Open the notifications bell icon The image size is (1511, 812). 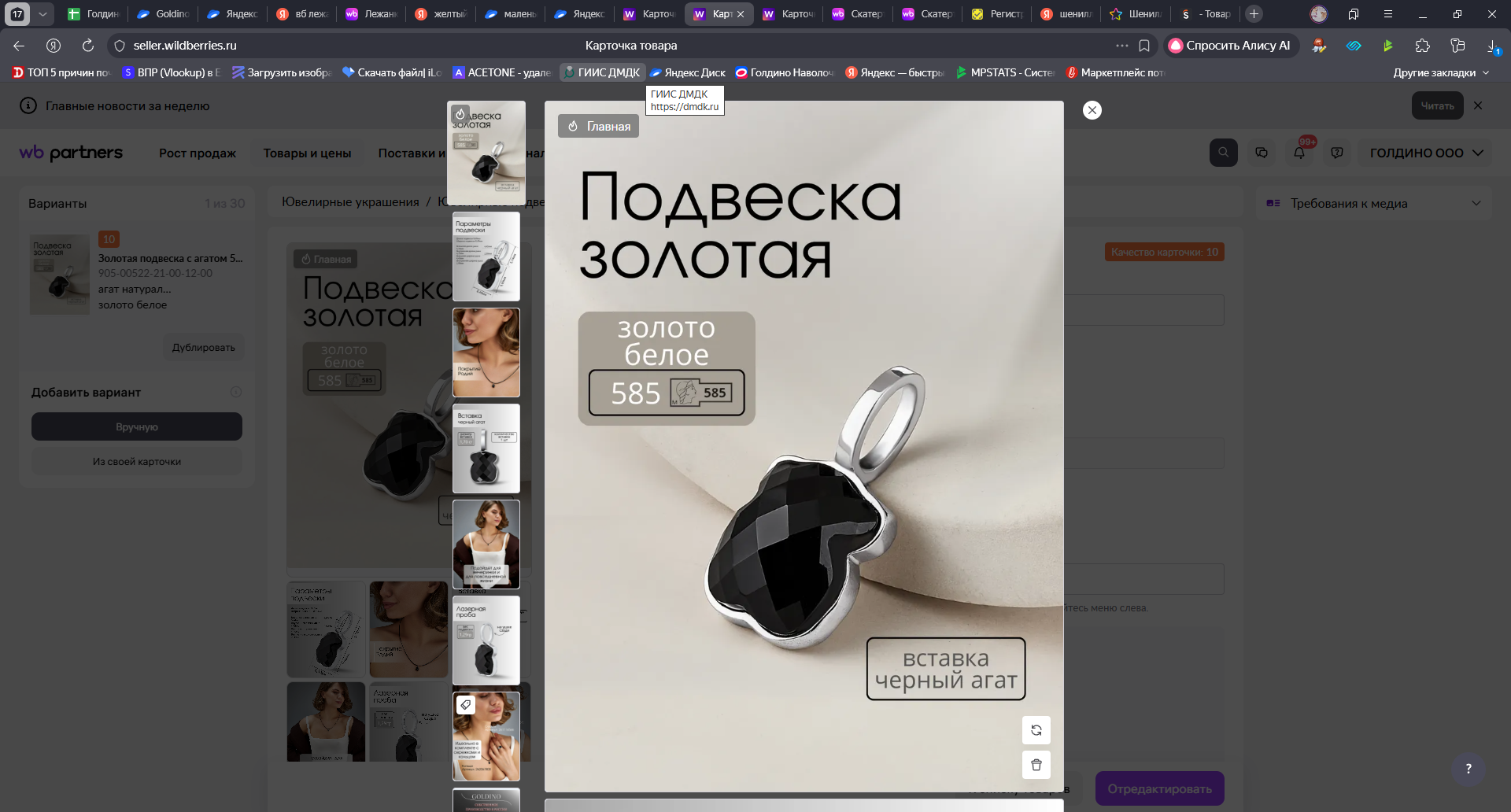1299,153
